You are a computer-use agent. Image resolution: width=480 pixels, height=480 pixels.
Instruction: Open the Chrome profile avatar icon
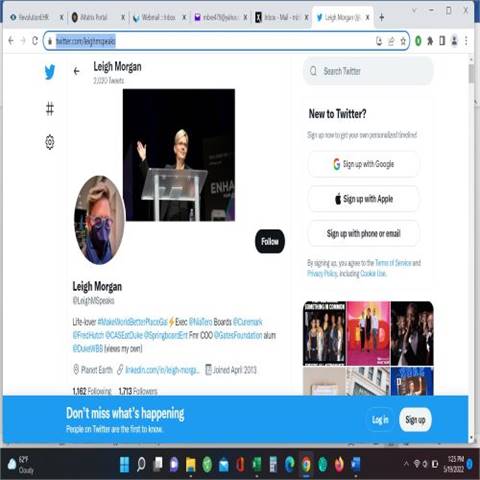pos(454,41)
